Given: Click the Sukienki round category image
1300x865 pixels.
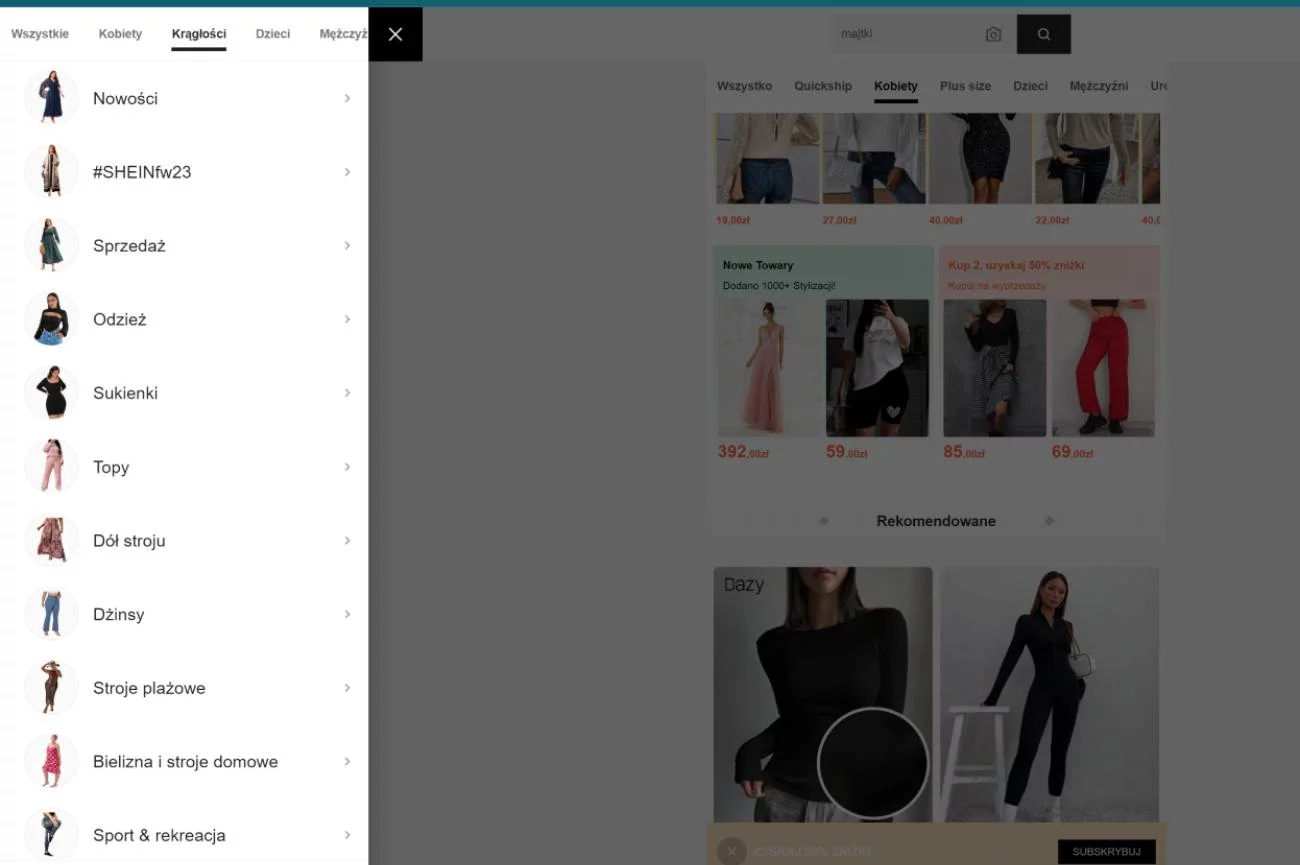Looking at the screenshot, I should pos(51,393).
